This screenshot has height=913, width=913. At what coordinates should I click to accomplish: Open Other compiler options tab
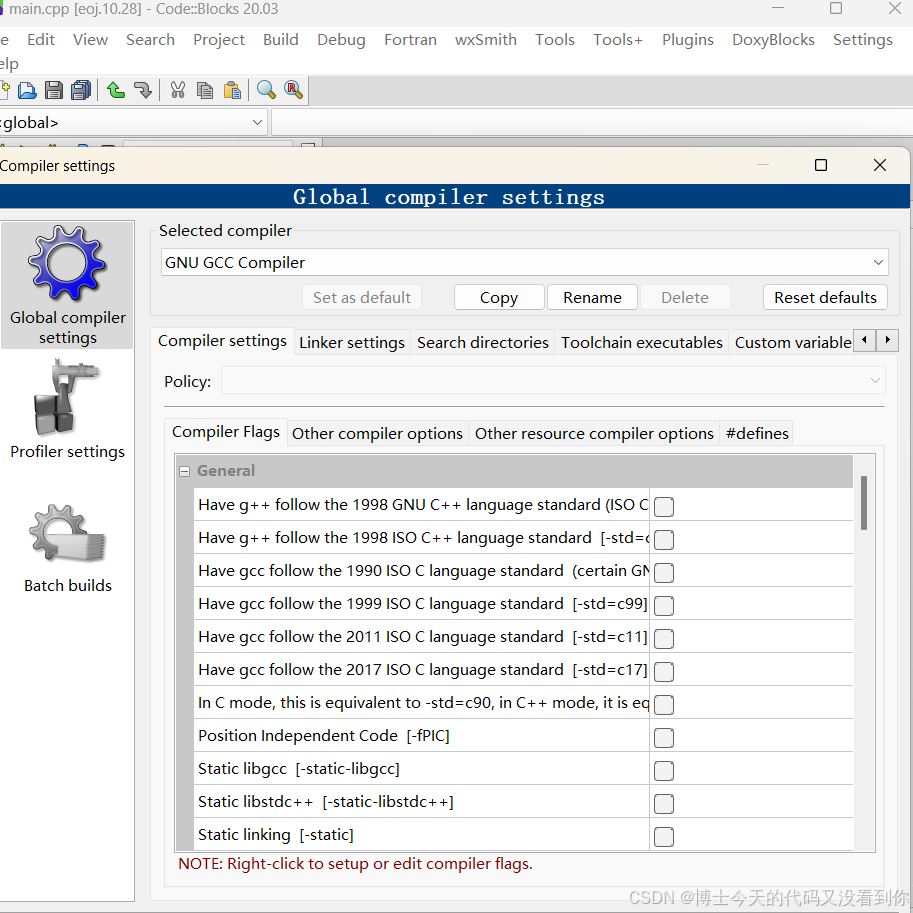pyautogui.click(x=377, y=433)
